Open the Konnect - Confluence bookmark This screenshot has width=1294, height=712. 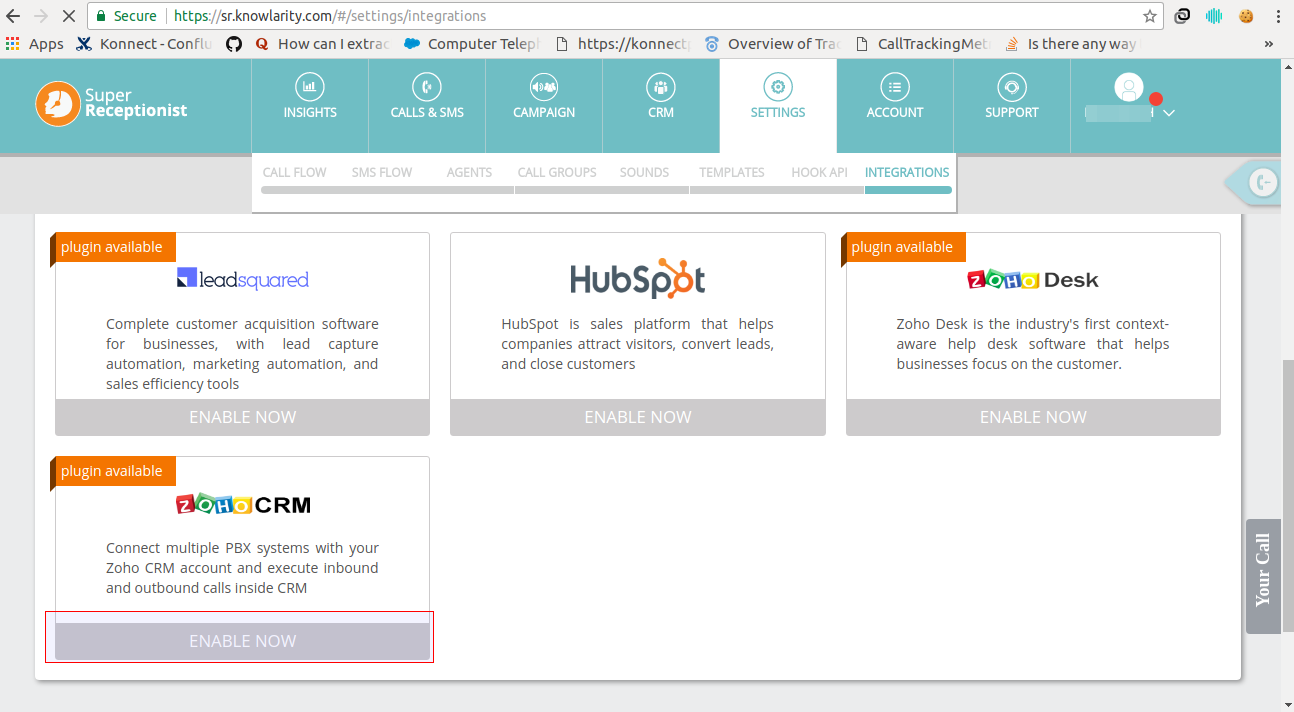pyautogui.click(x=144, y=44)
